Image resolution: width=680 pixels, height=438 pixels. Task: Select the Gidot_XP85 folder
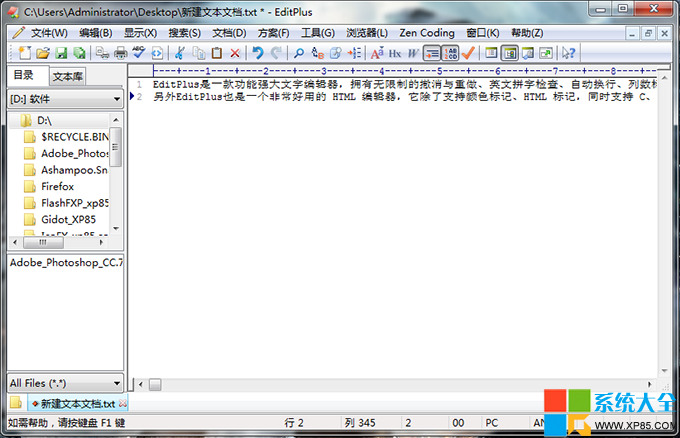coord(68,219)
